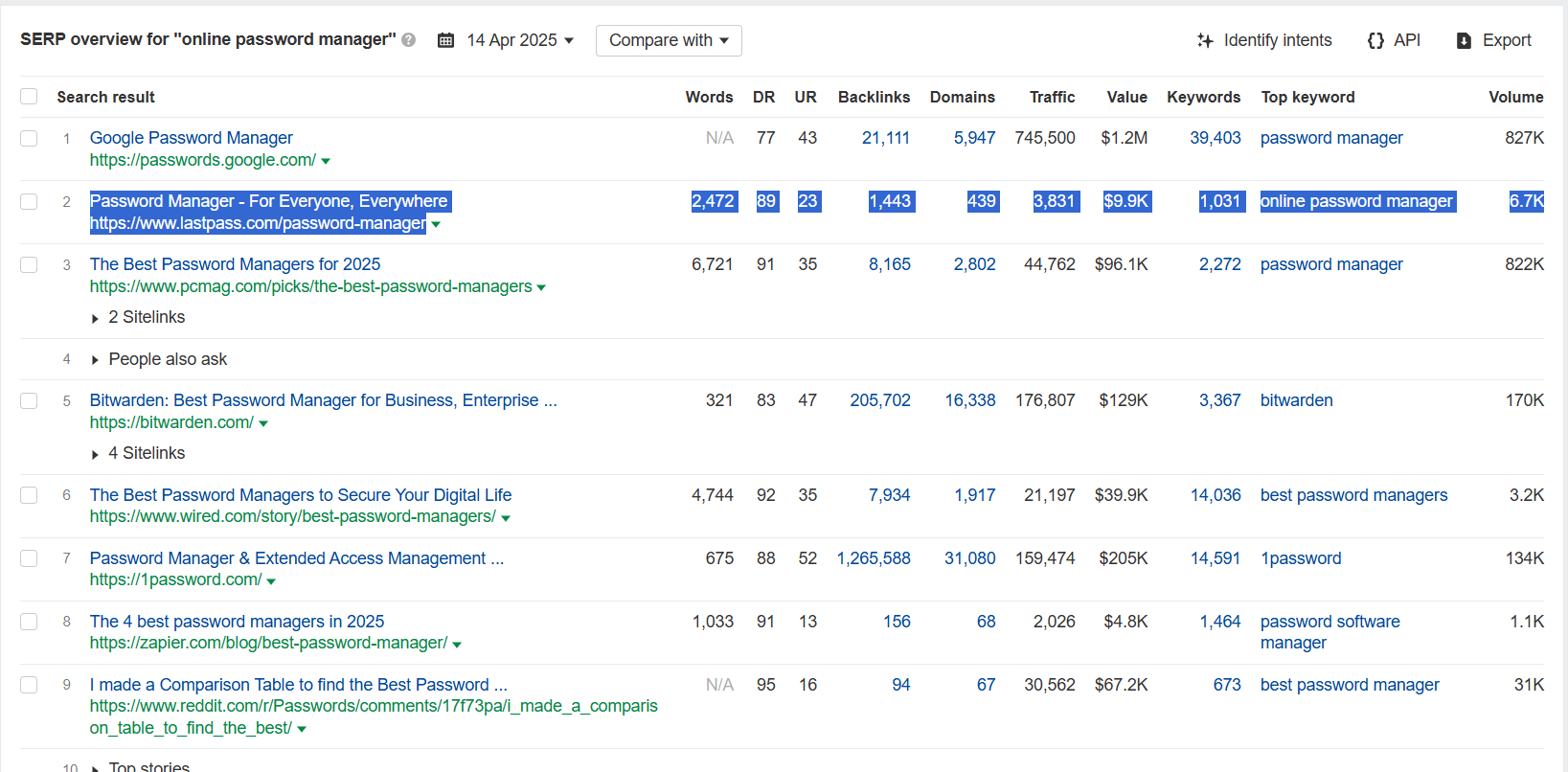Check the box for Zapier password managers row
This screenshot has width=1568, height=772.
[x=29, y=622]
